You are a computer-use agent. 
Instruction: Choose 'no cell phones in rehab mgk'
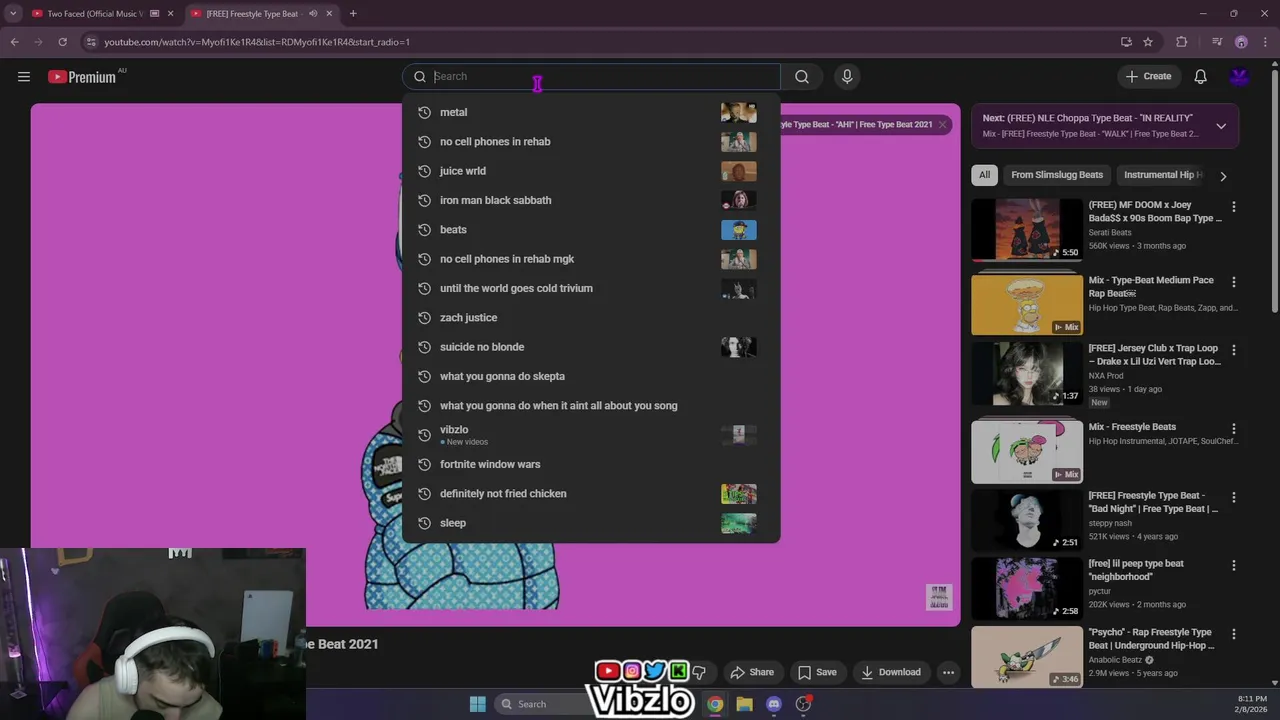tap(591, 259)
